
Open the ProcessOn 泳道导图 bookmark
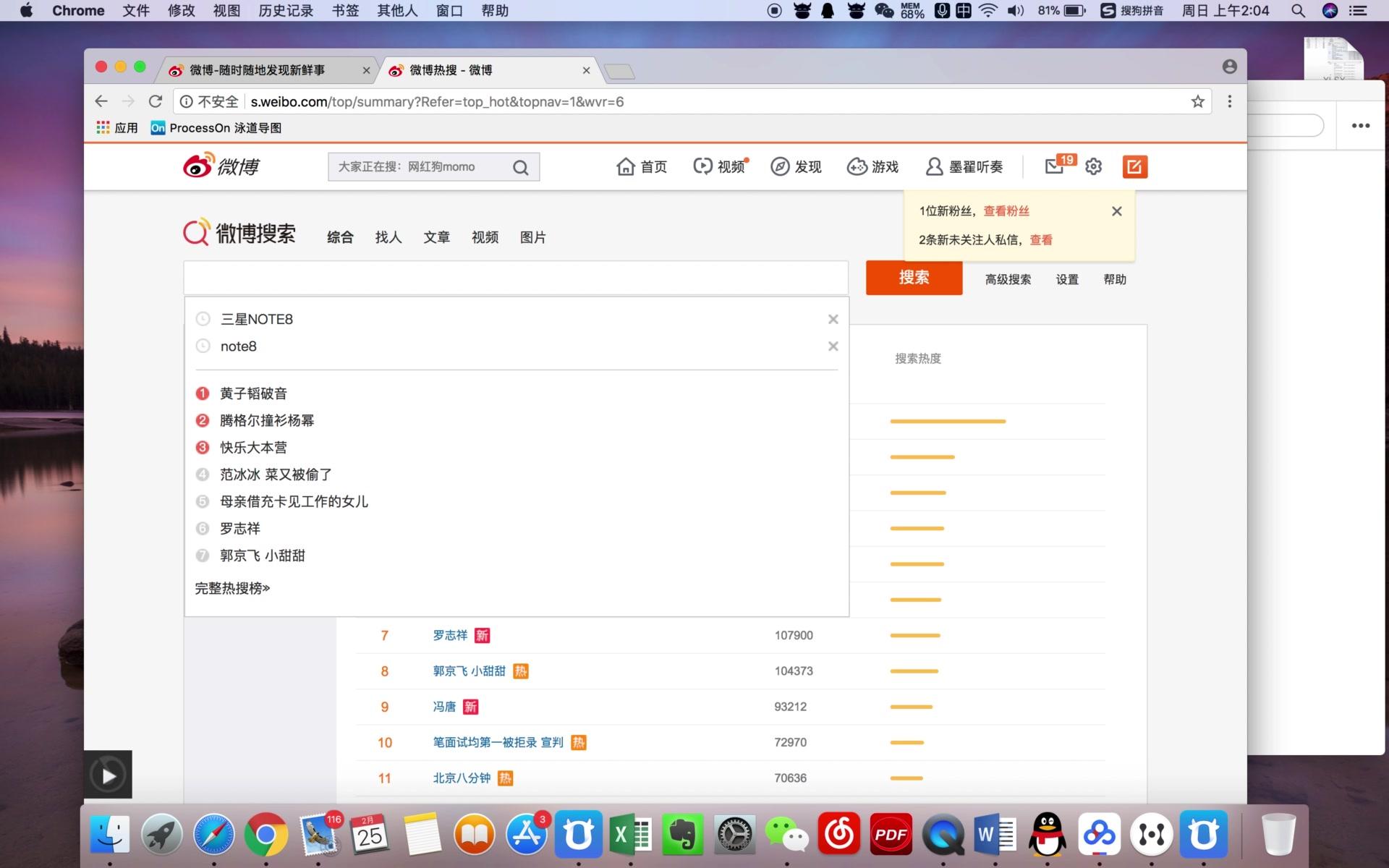coord(216,128)
